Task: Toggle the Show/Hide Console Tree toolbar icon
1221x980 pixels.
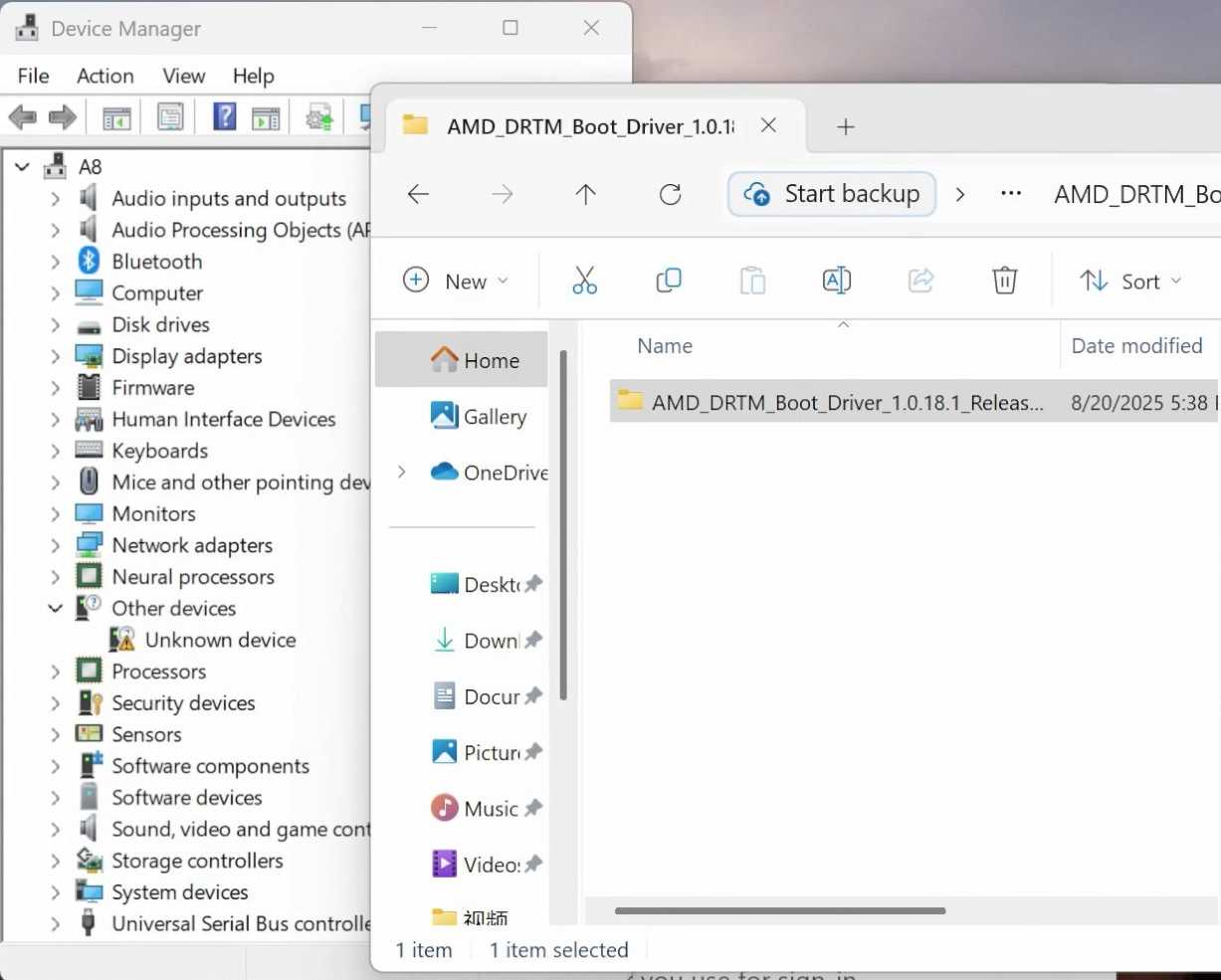Action: (116, 118)
